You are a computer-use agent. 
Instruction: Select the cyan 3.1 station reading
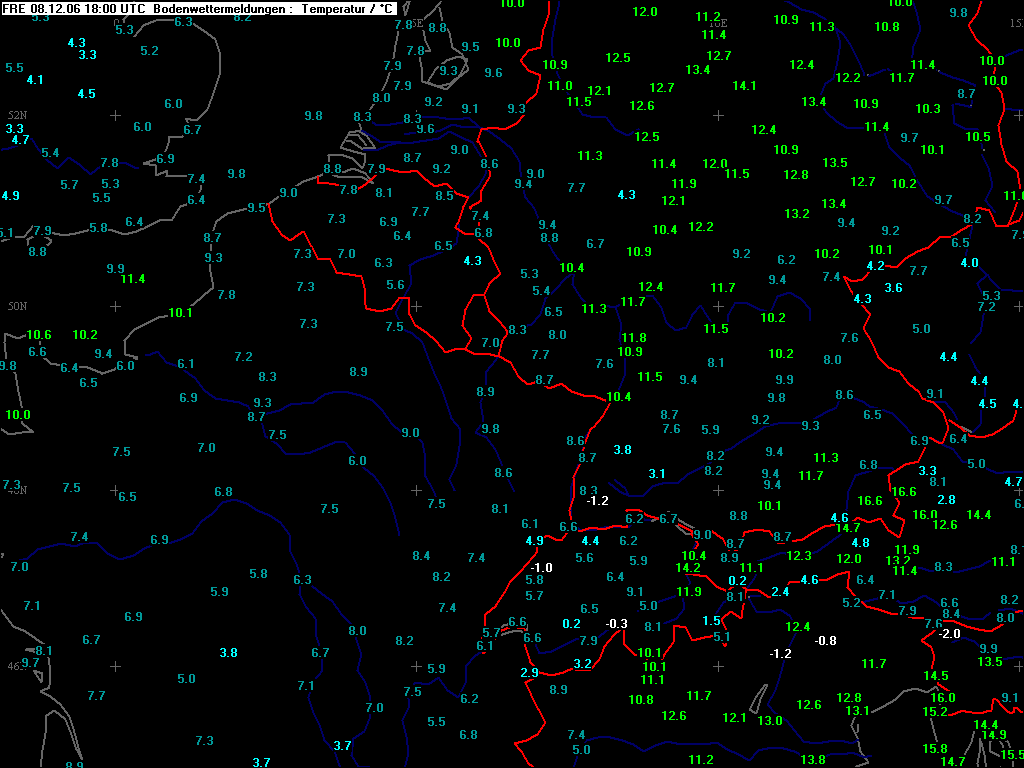click(657, 473)
